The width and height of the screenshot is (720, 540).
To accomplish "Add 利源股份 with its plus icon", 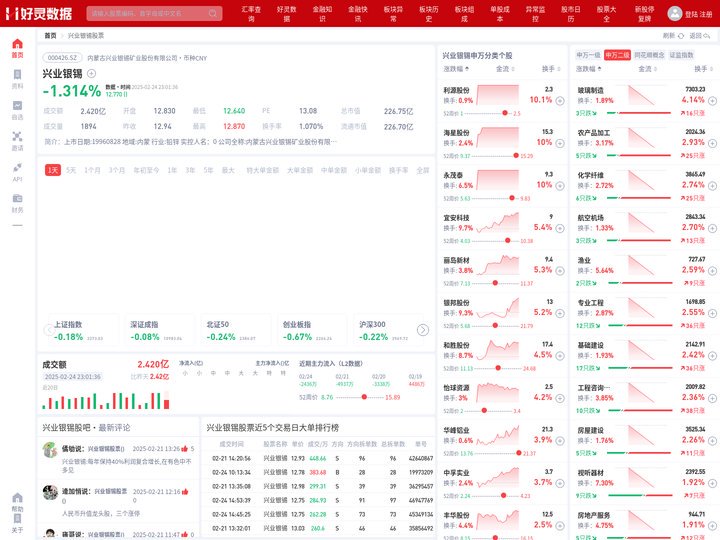I will (560, 101).
